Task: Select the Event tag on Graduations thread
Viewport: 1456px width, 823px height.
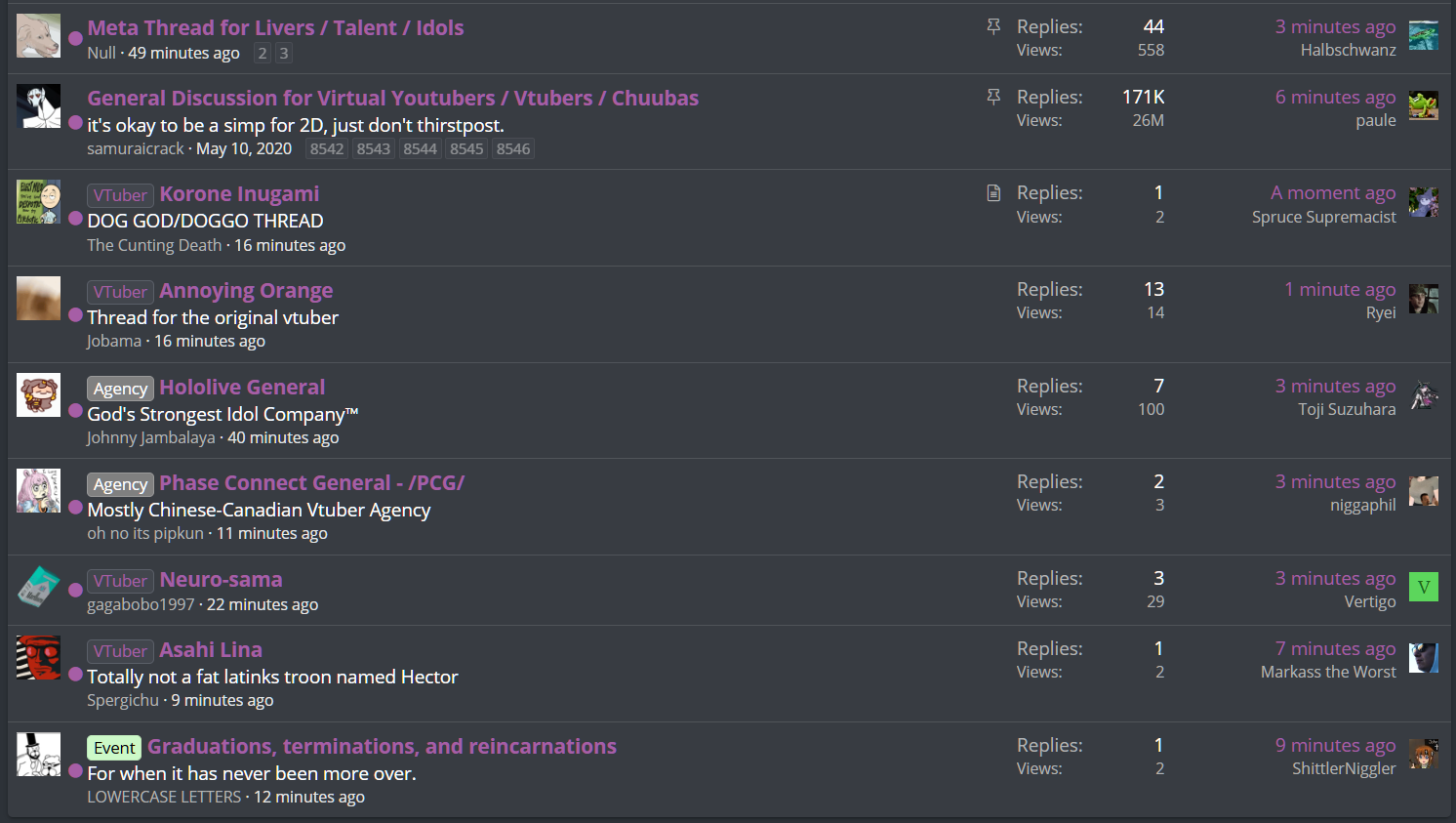Action: tap(114, 748)
